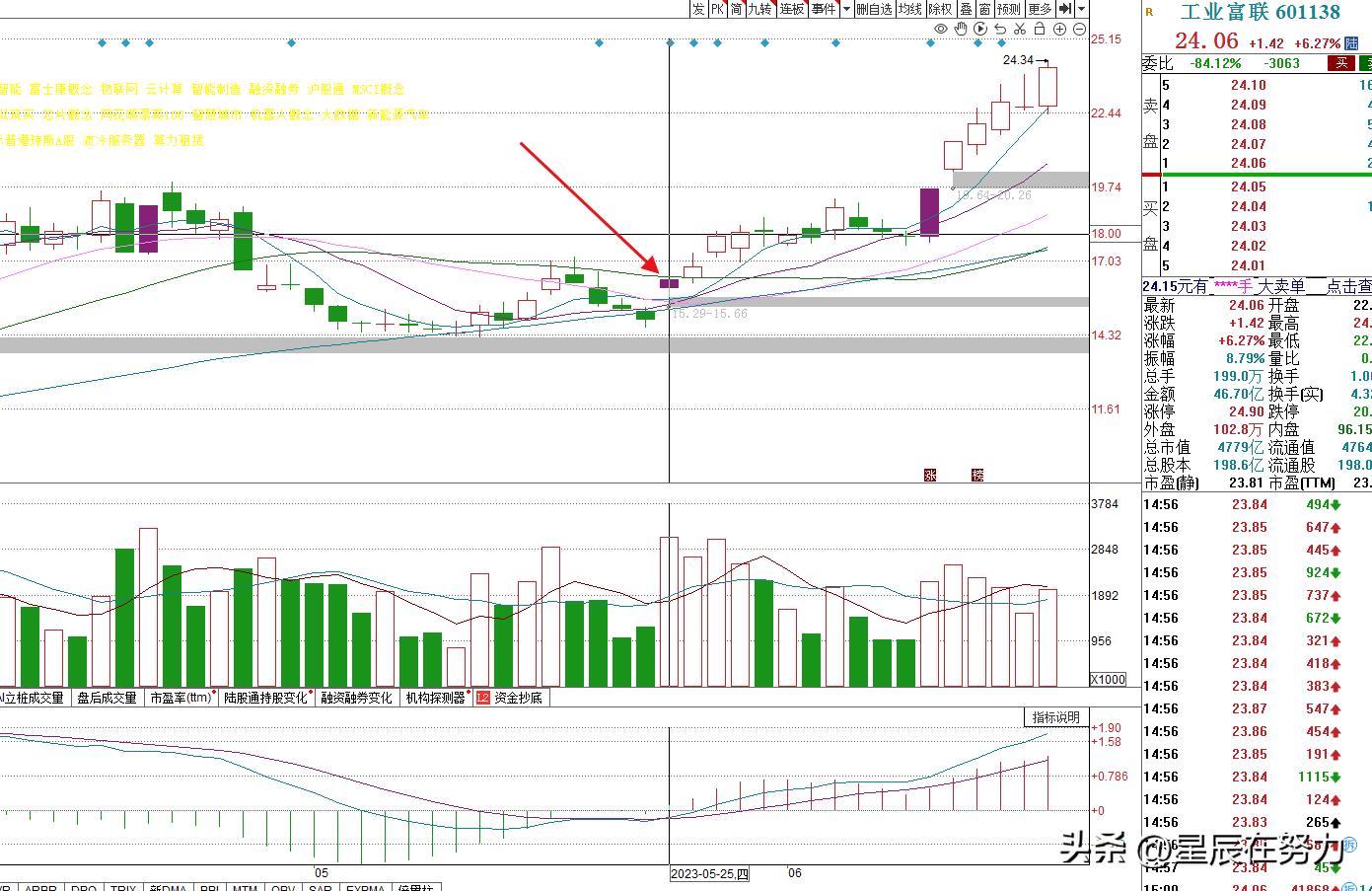Select the hand pan tool
Viewport: 1372px width, 891px height.
961,30
